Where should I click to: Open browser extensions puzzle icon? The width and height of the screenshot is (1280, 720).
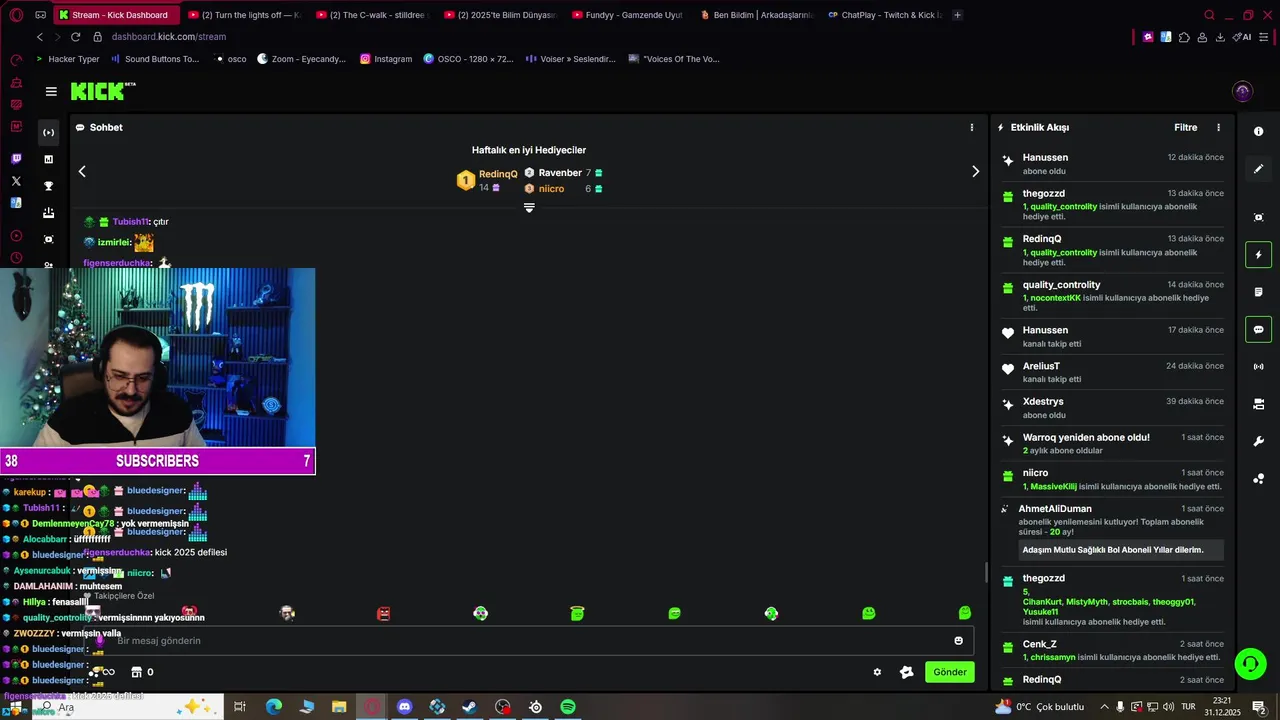tap(1184, 37)
